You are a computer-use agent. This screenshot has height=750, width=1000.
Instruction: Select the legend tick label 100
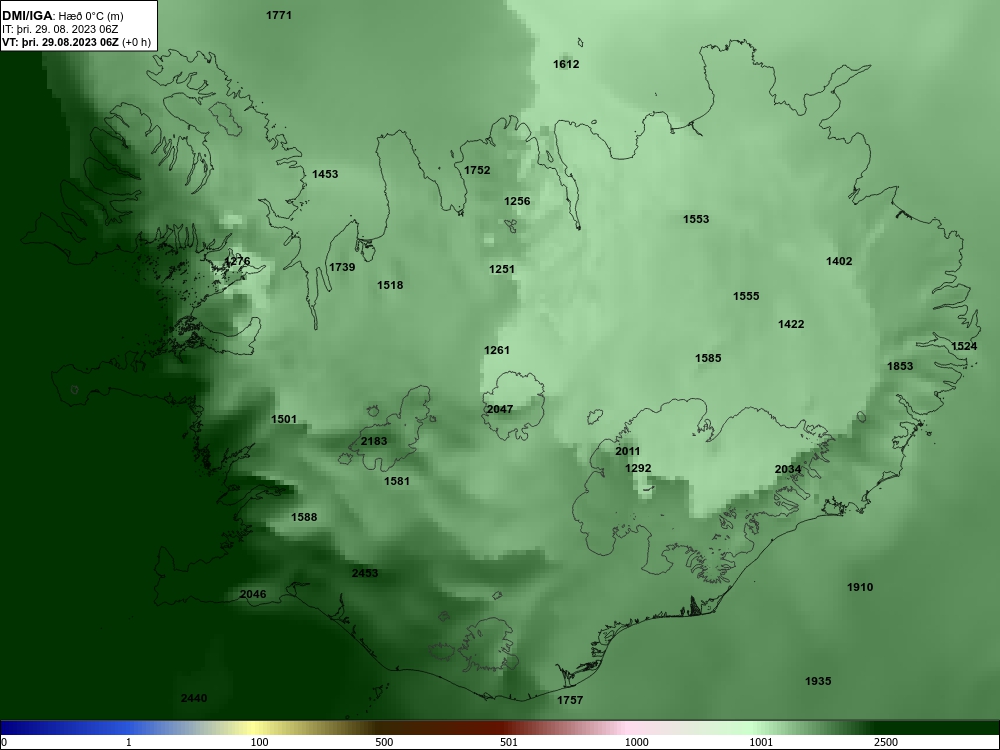260,742
